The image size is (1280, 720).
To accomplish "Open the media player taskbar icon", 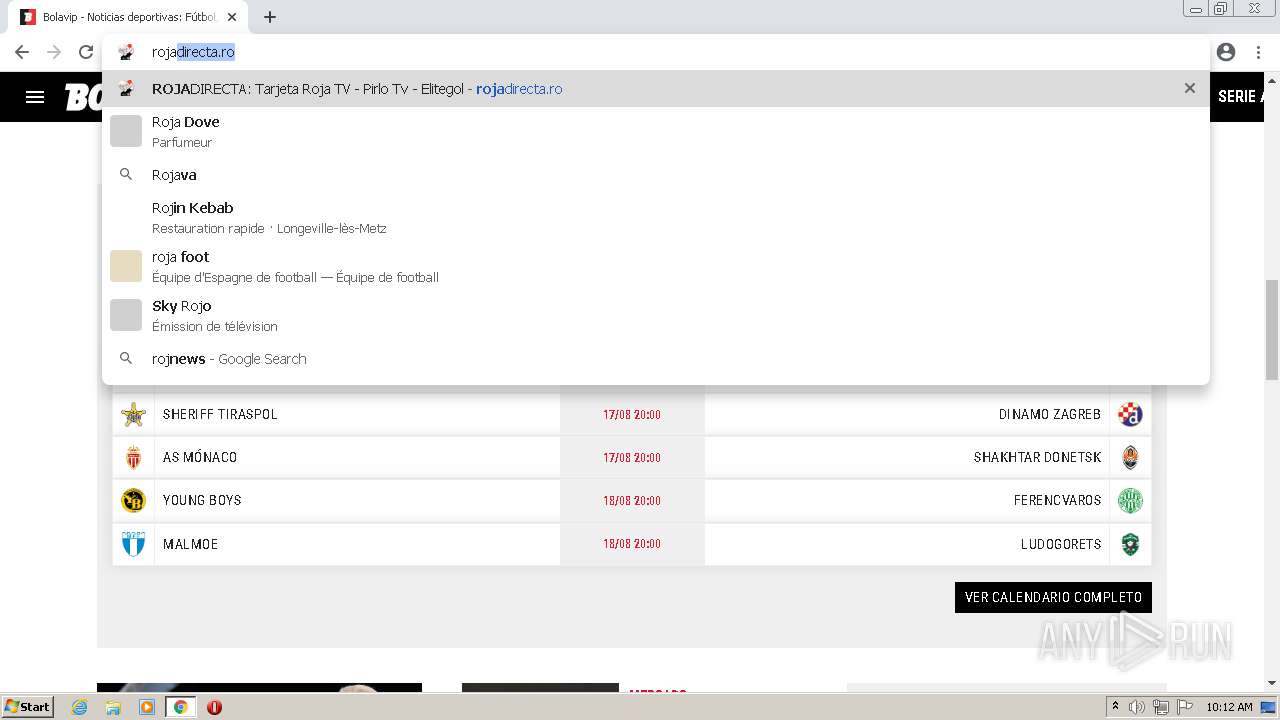I will [x=147, y=707].
